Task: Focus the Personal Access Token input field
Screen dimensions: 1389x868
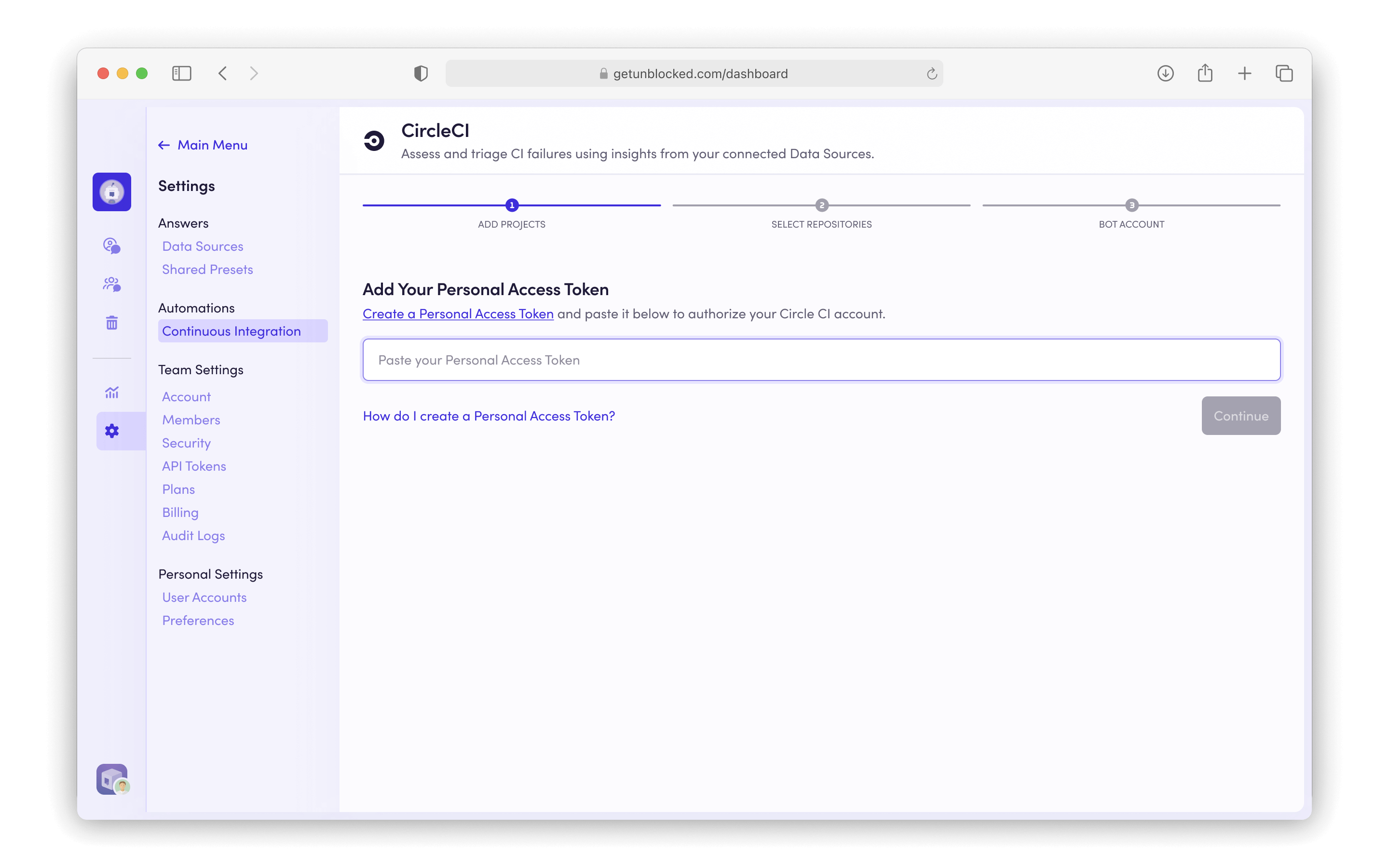Action: [x=821, y=360]
